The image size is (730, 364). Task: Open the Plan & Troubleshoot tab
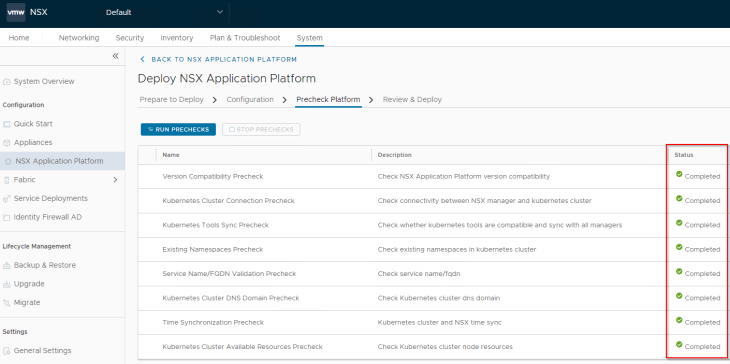point(245,38)
